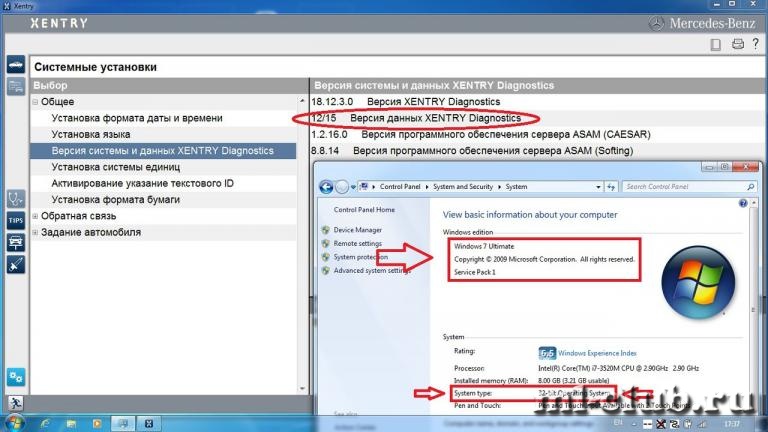
Task: Open the recent pages dropdown arrow
Action: click(353, 187)
